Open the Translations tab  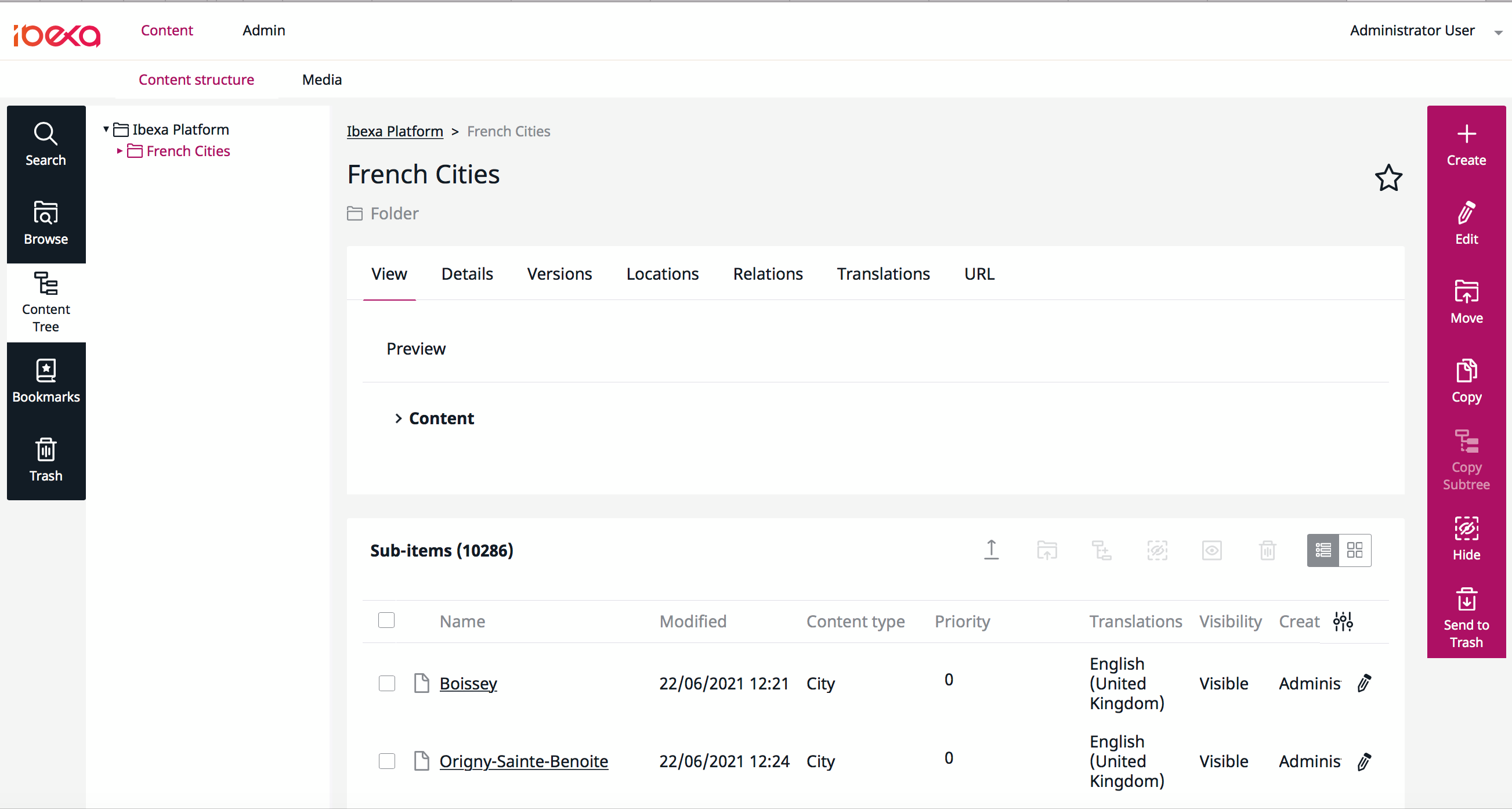(x=883, y=273)
